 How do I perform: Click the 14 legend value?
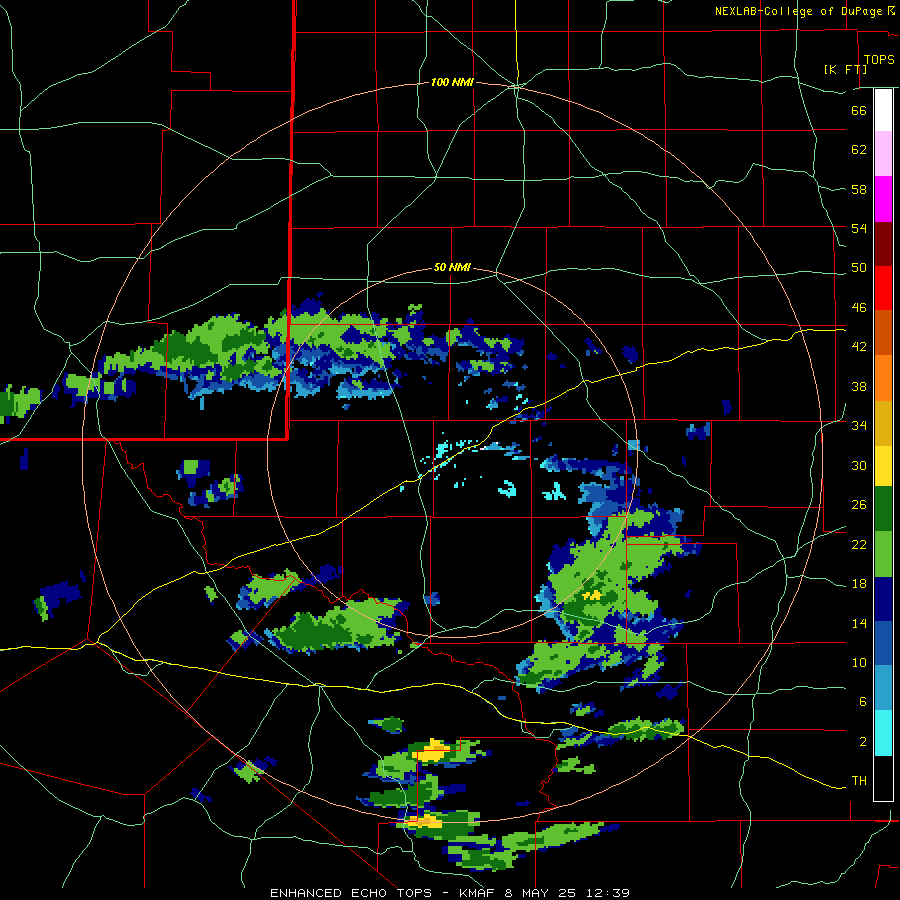(x=859, y=623)
